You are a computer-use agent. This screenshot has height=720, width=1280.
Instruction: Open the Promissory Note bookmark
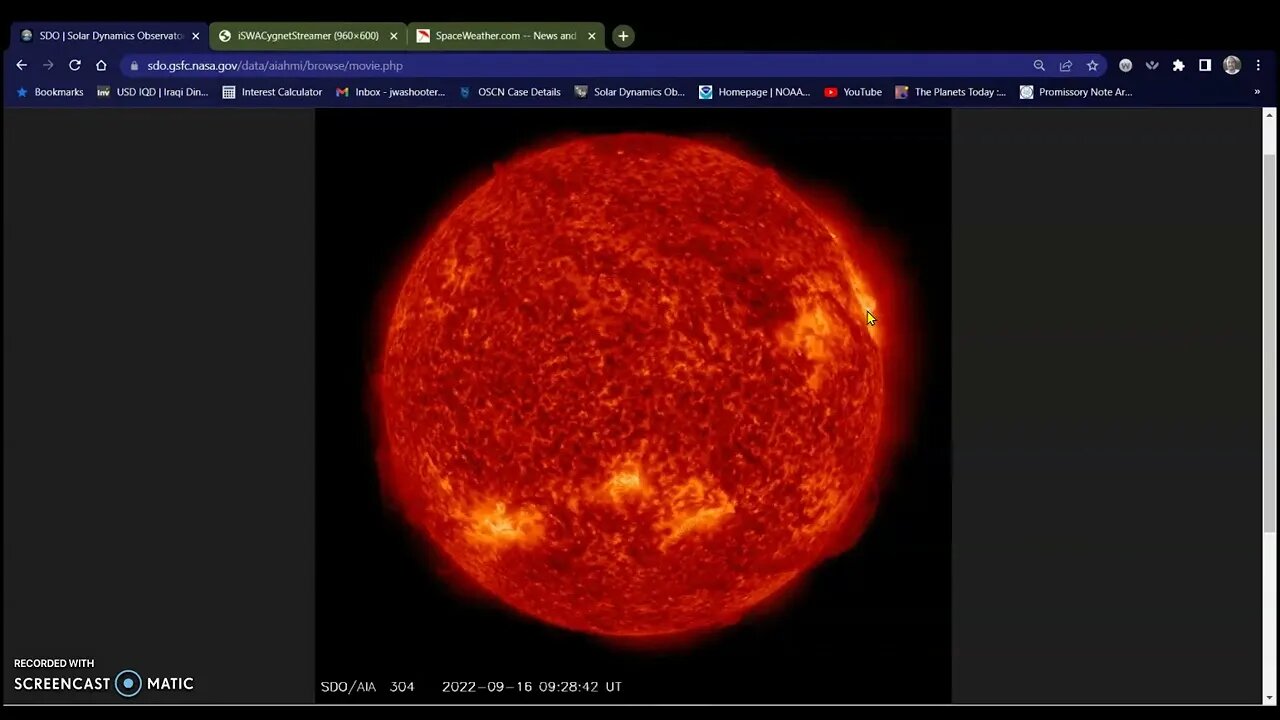tap(1076, 92)
